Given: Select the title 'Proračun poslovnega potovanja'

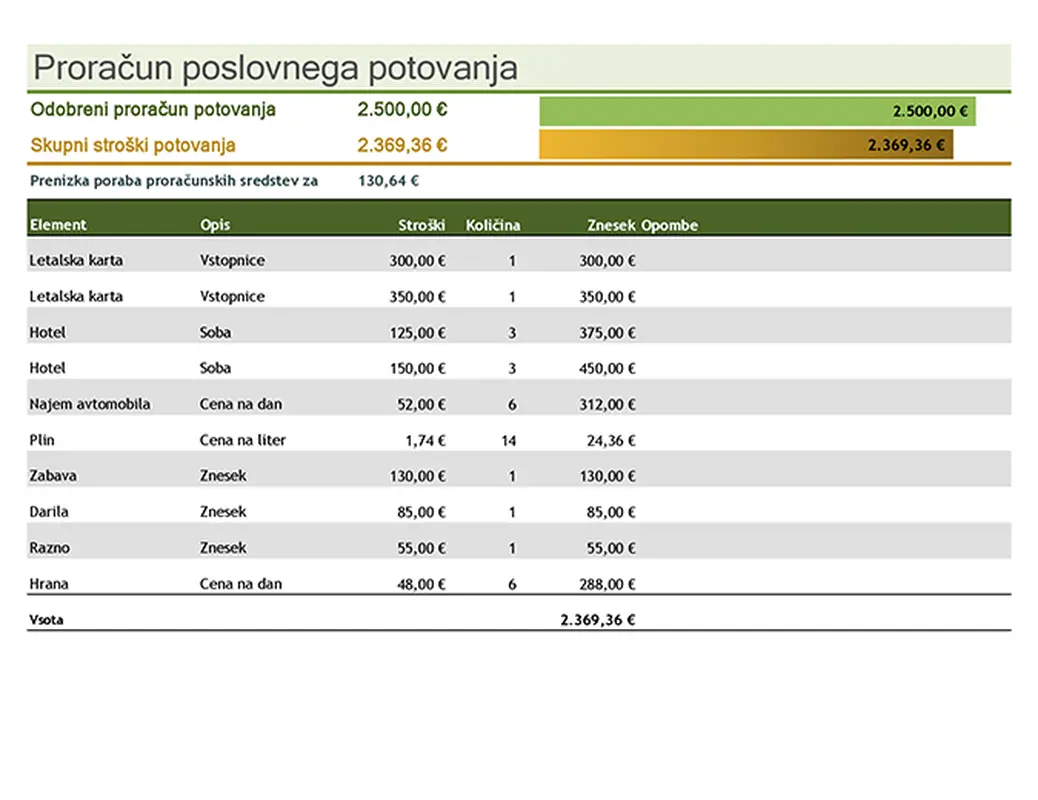Looking at the screenshot, I should click(x=275, y=68).
